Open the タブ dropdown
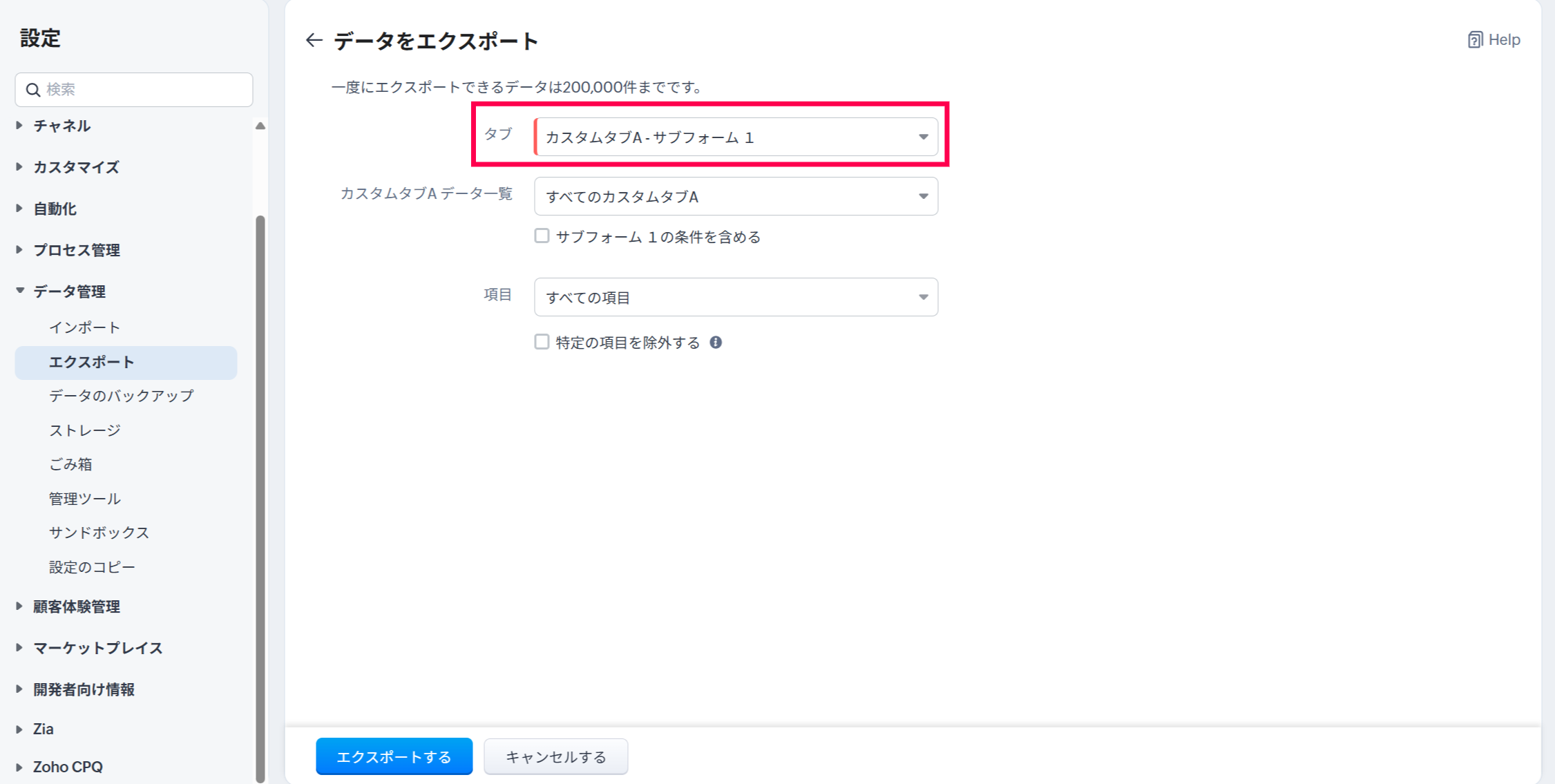This screenshot has height=784, width=1555. (x=736, y=137)
